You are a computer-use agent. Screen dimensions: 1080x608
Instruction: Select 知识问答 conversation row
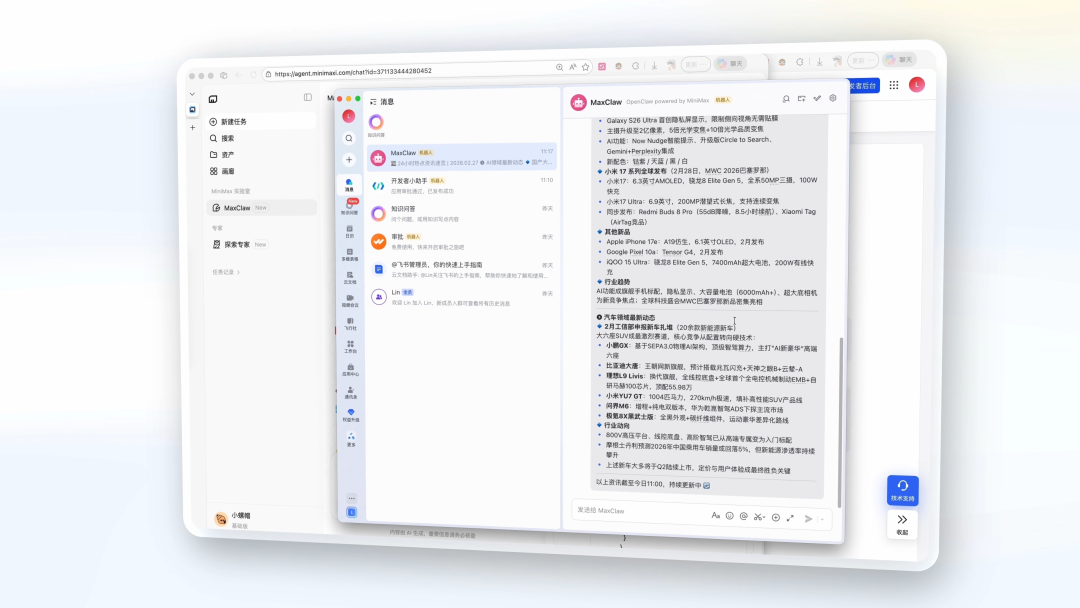click(x=462, y=213)
